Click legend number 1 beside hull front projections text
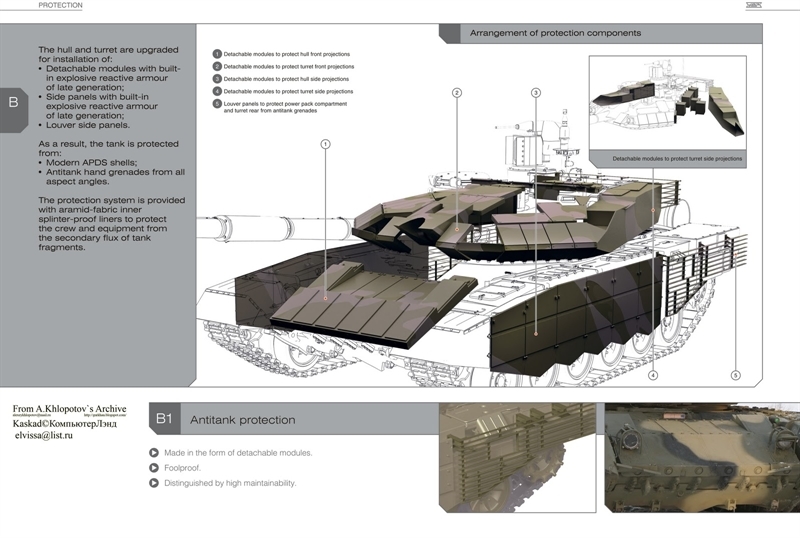Viewport: 800px width, 538px height. (217, 54)
